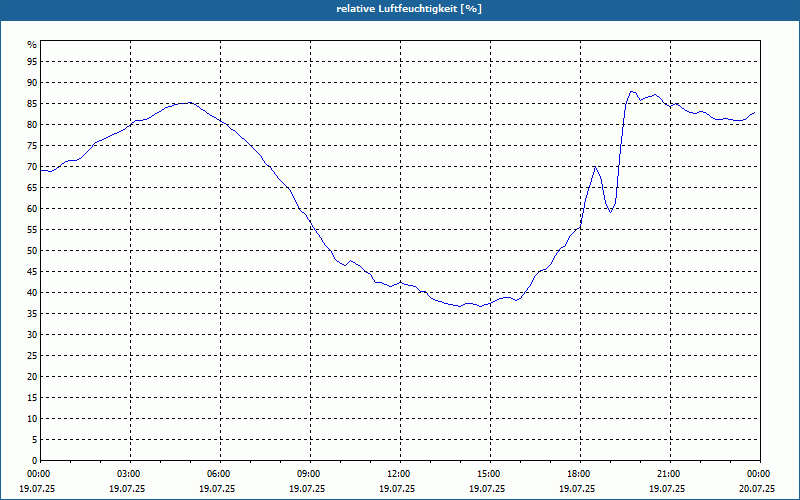Pick the 40 y-axis tick label
800x500 pixels.
click(32, 292)
